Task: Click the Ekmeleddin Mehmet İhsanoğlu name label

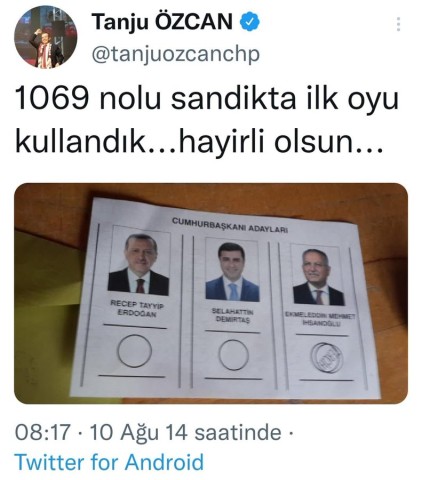Action: coord(321,319)
